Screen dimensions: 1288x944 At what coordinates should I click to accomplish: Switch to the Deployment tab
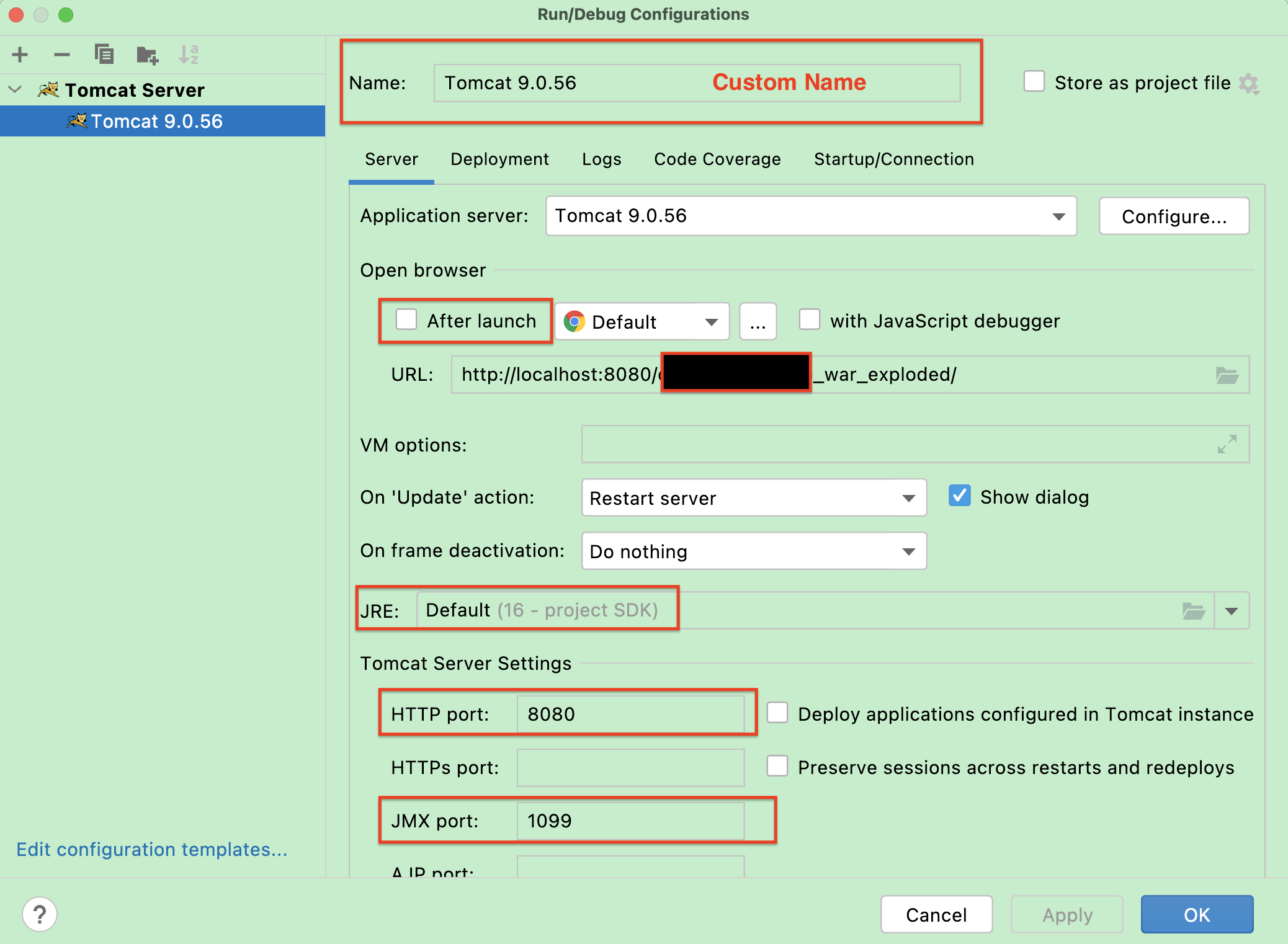point(499,159)
